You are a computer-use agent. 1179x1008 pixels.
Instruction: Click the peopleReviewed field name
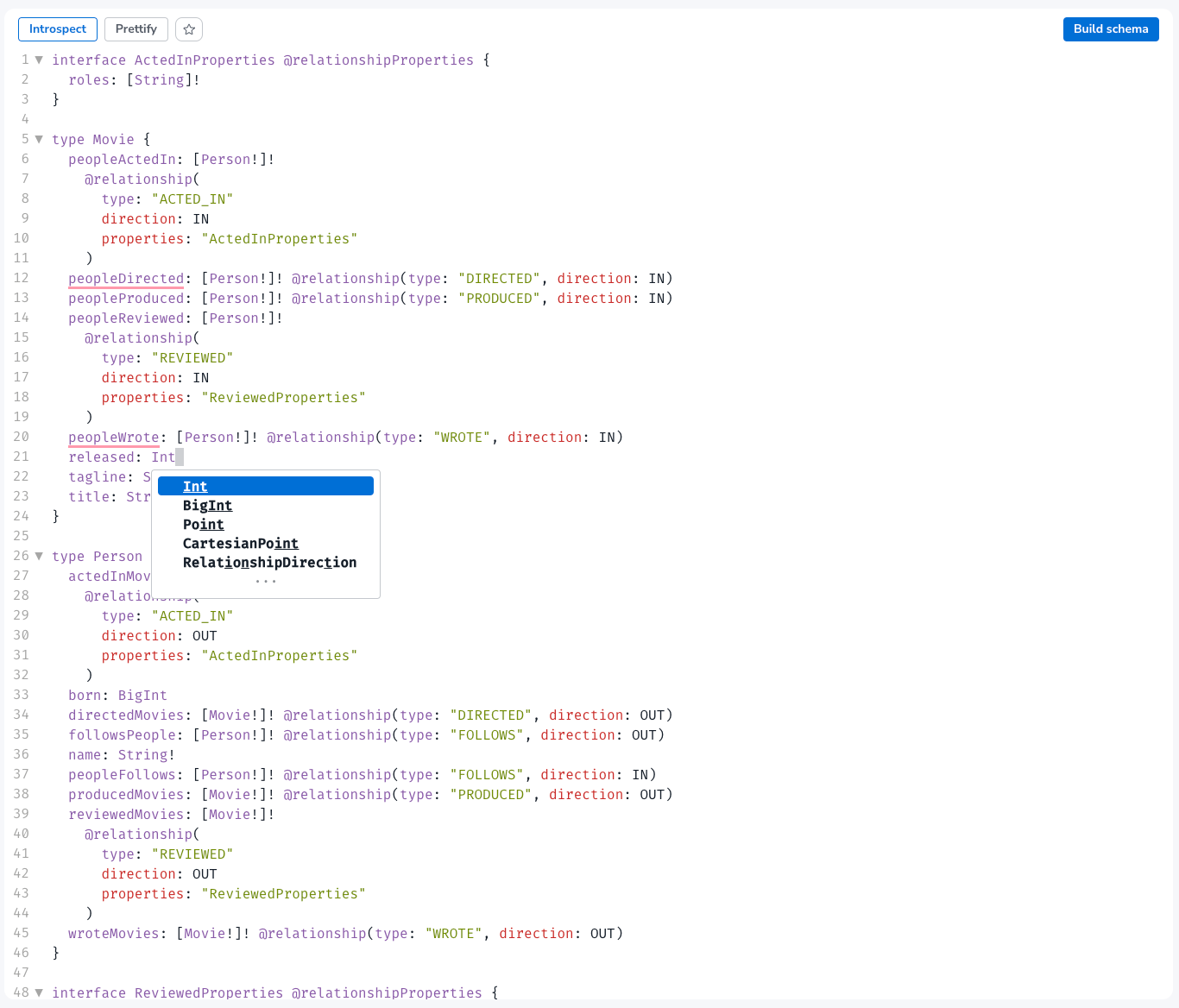(x=126, y=318)
